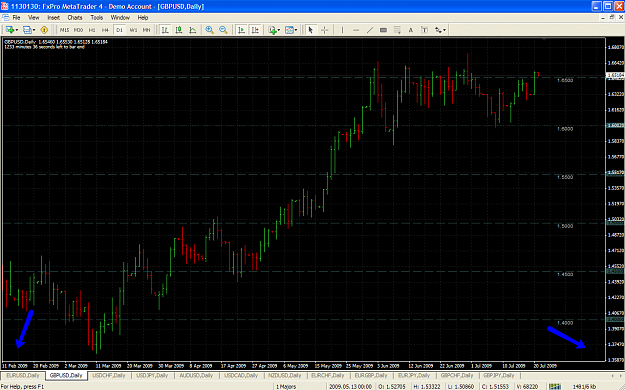Viewport: 625px width, 390px height.
Task: Select the D1 daily timeframe button
Action: [x=119, y=30]
